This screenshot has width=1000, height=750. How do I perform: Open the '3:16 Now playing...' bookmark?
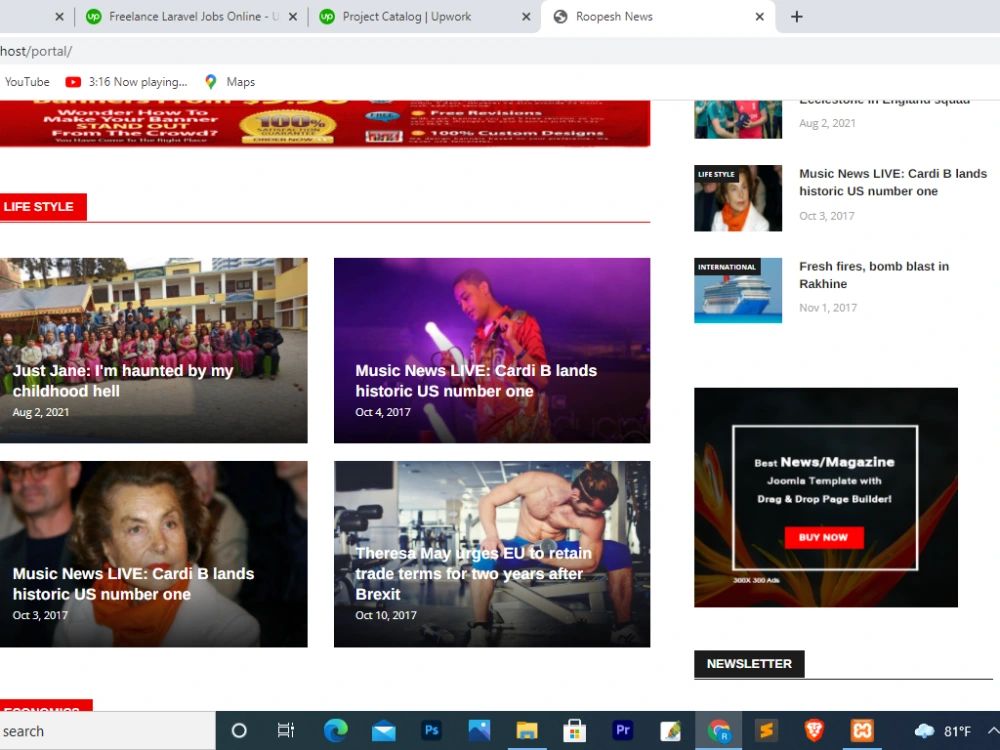[126, 82]
